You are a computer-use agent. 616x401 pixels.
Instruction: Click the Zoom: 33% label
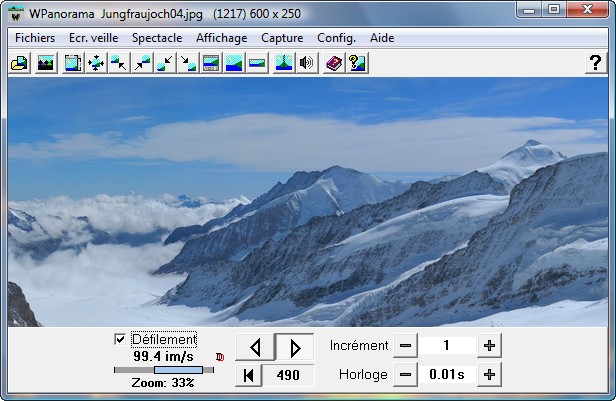[163, 383]
